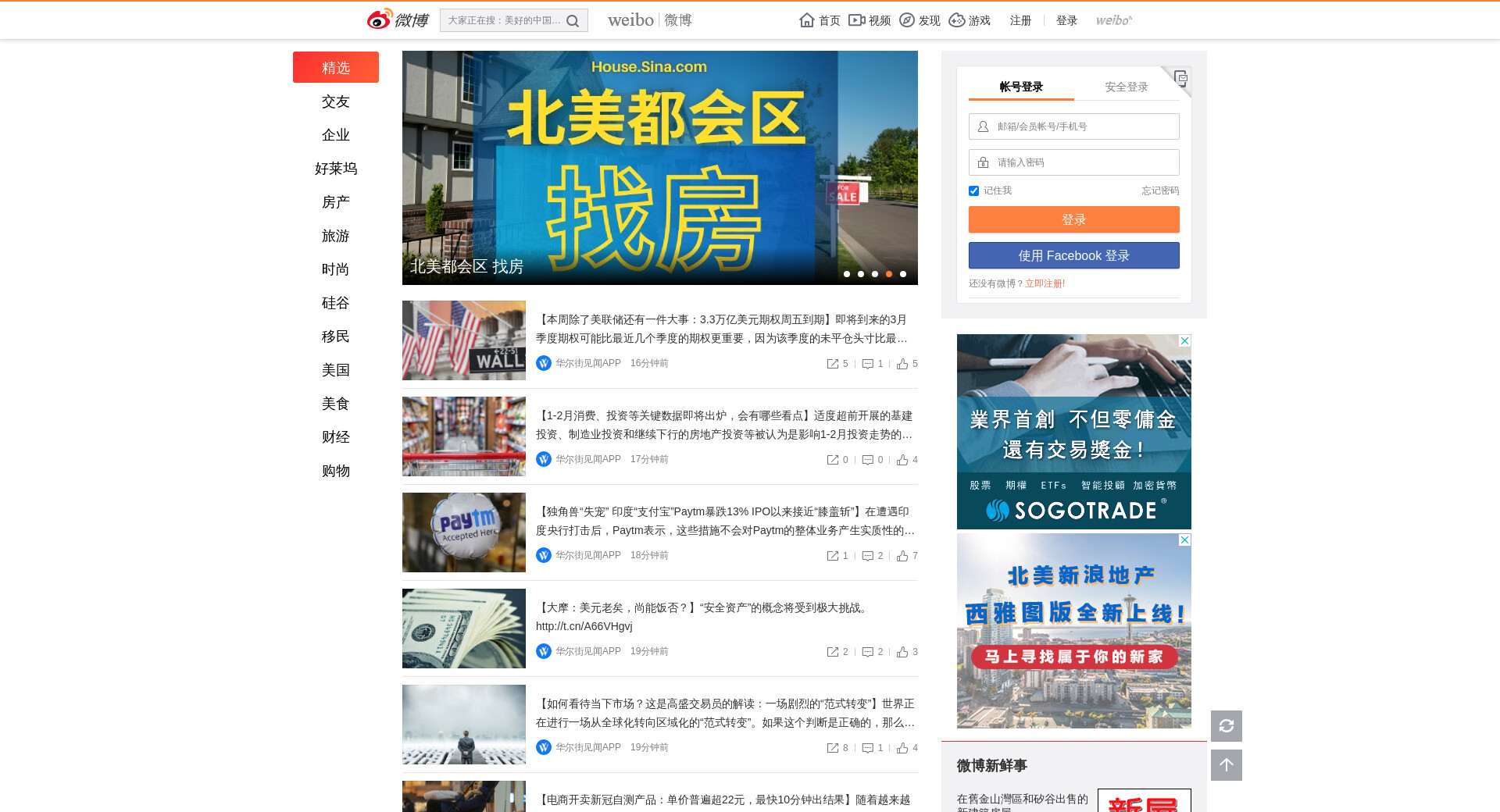
Task: Select 财经 category in left sidebar
Action: [335, 437]
